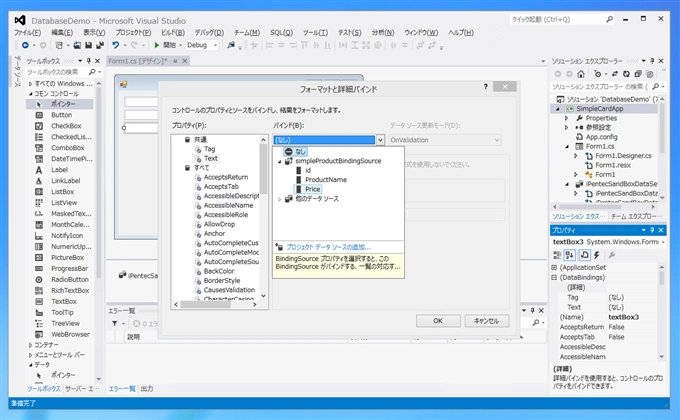
Task: Open the textBox3 object selector dropdown
Action: tap(663, 242)
